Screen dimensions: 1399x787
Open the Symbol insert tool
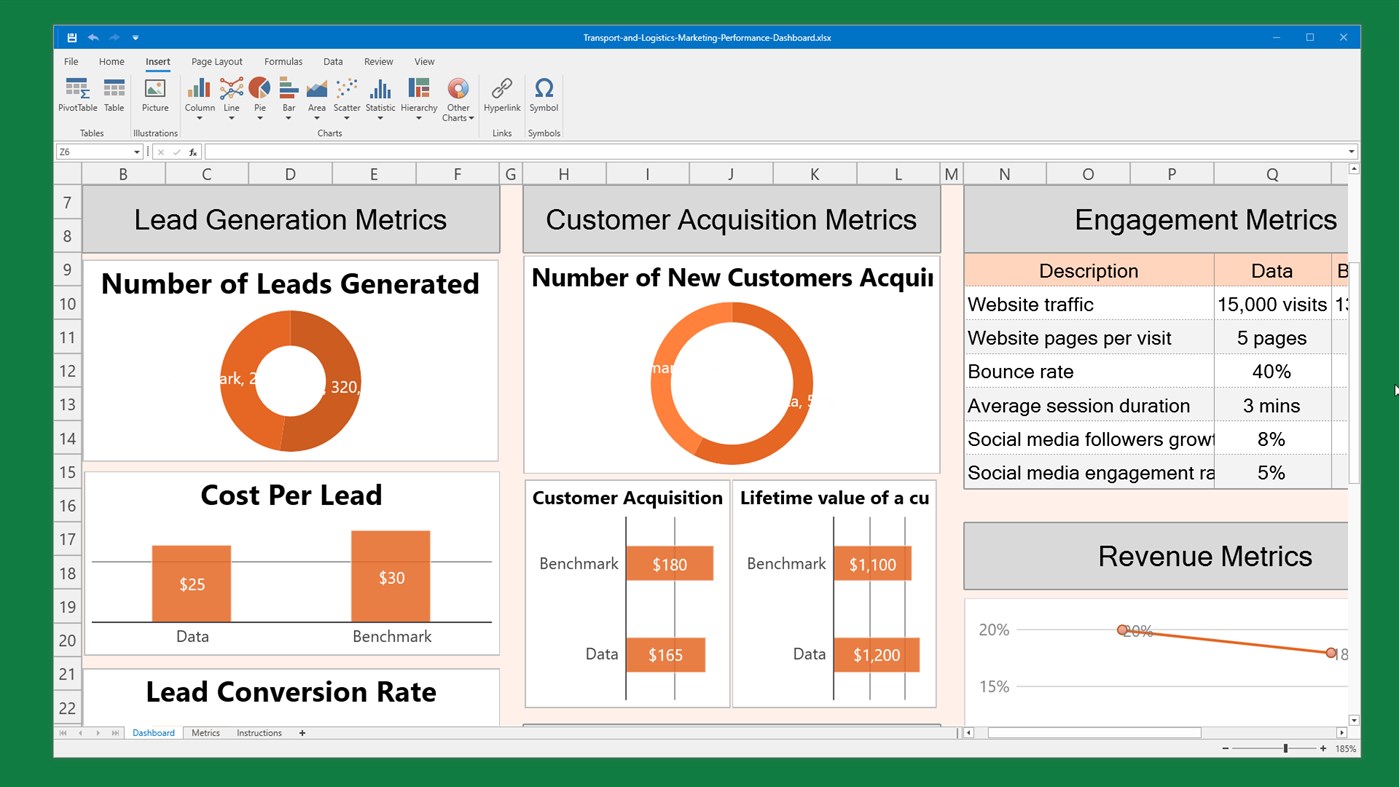point(543,97)
